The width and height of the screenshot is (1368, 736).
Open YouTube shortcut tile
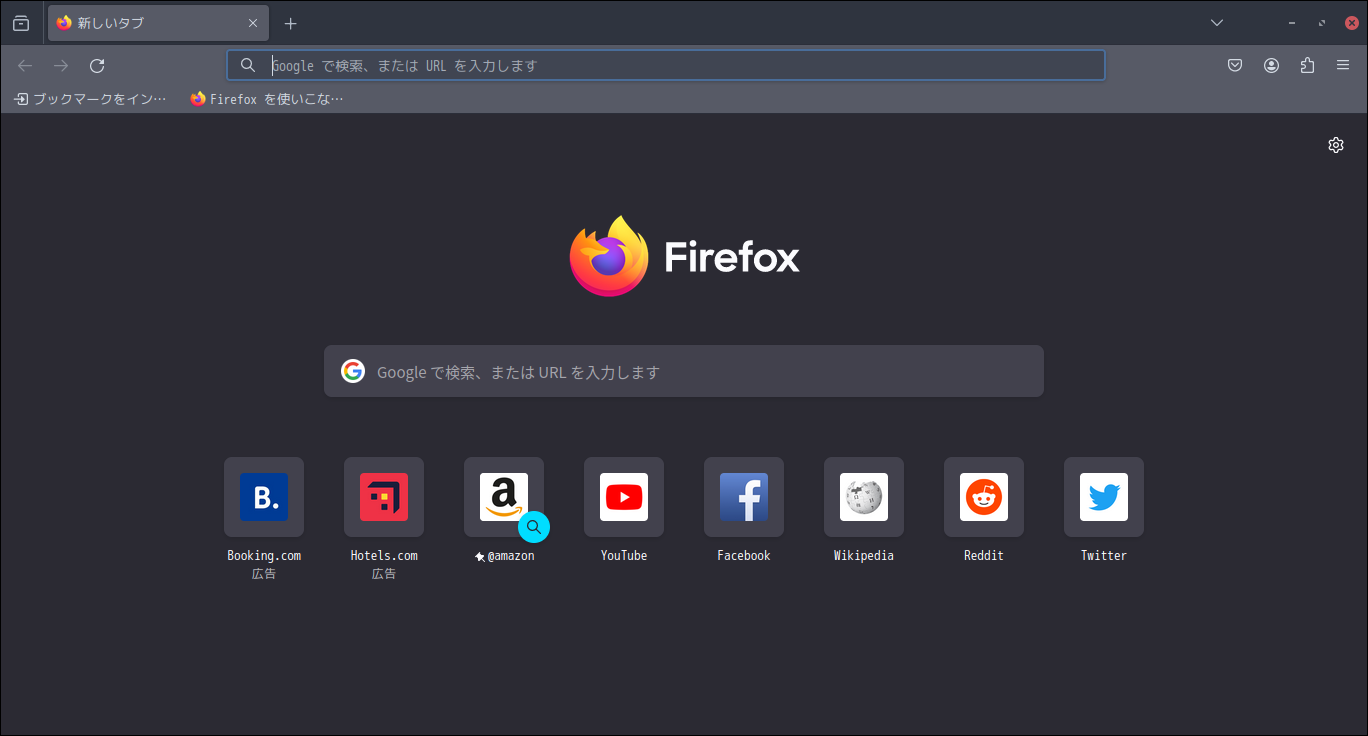[x=624, y=497]
